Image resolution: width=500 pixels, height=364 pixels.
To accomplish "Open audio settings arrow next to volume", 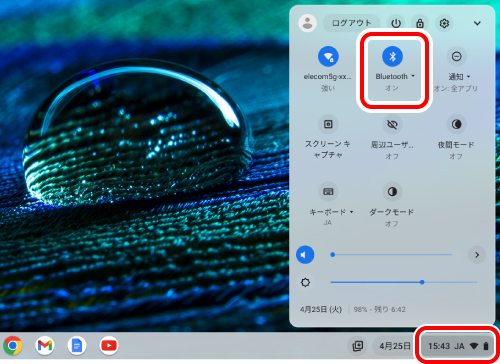I will 477,255.
